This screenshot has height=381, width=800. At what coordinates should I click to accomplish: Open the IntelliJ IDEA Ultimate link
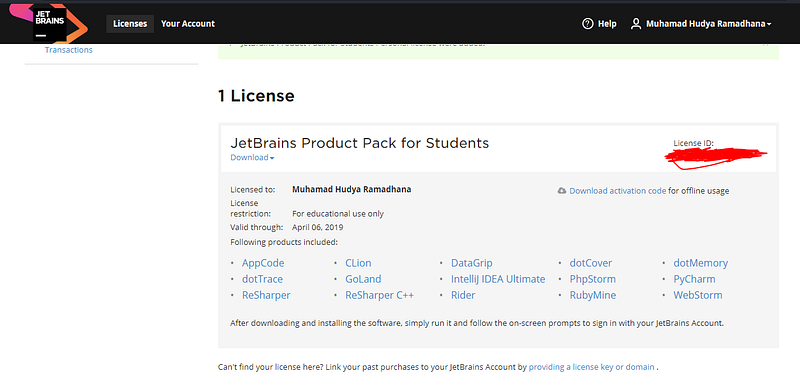point(498,280)
